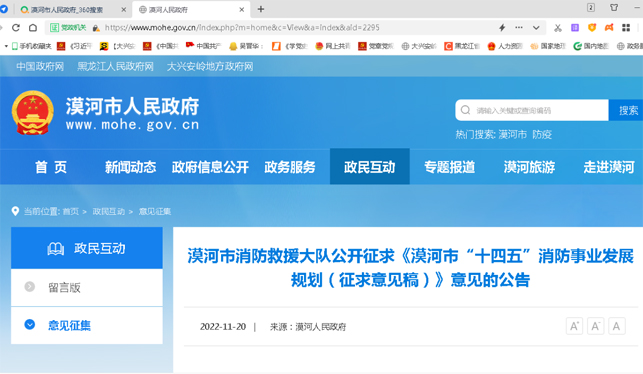Open 新闻动态 navigation menu

pyautogui.click(x=130, y=167)
